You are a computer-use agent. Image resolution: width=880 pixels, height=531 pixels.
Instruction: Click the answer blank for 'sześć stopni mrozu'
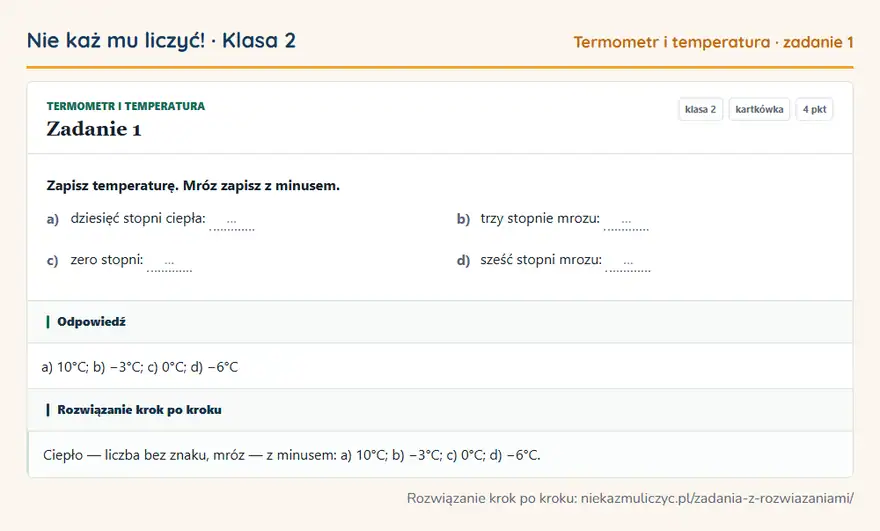click(x=628, y=262)
